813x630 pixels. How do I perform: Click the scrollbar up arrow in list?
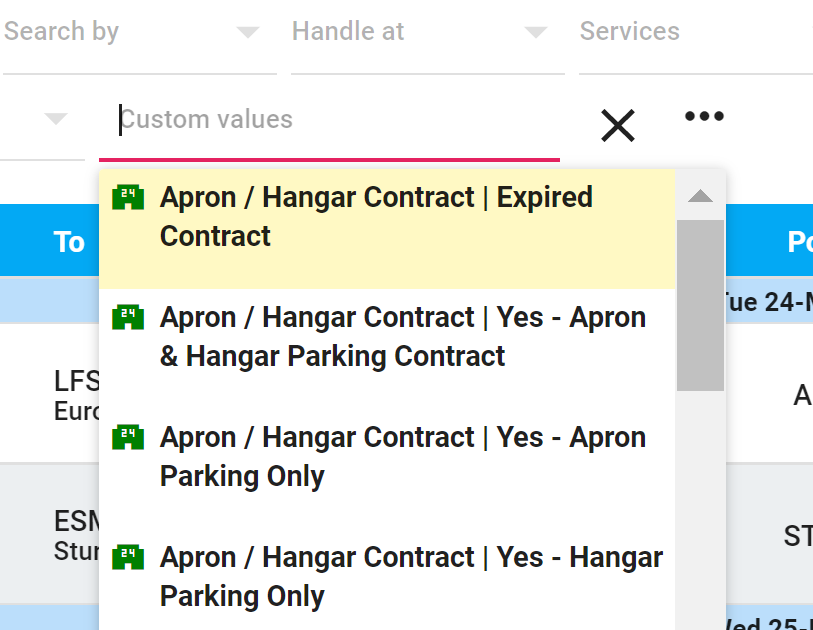pyautogui.click(x=700, y=196)
